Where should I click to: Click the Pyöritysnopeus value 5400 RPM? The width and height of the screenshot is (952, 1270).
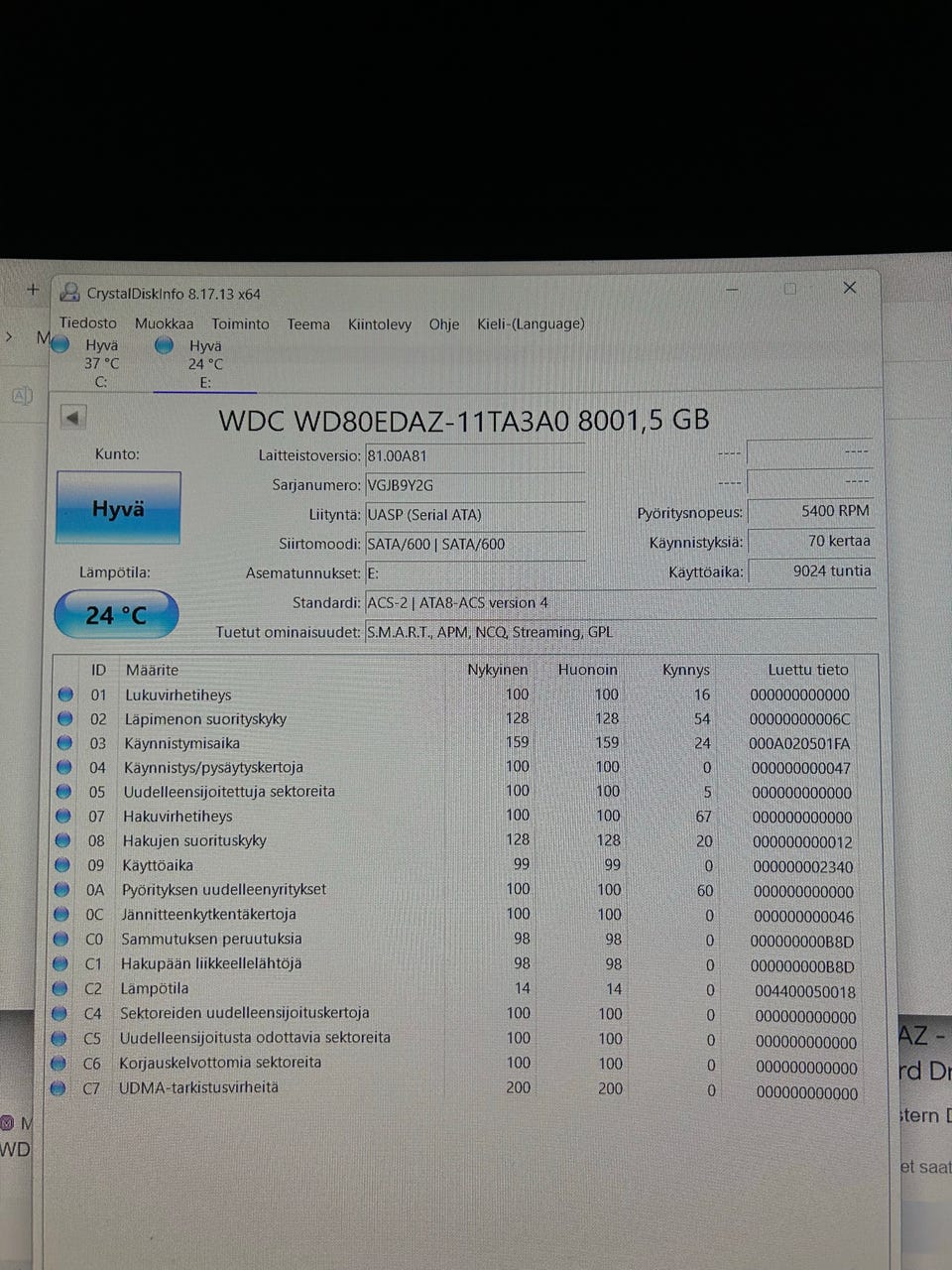tap(810, 511)
